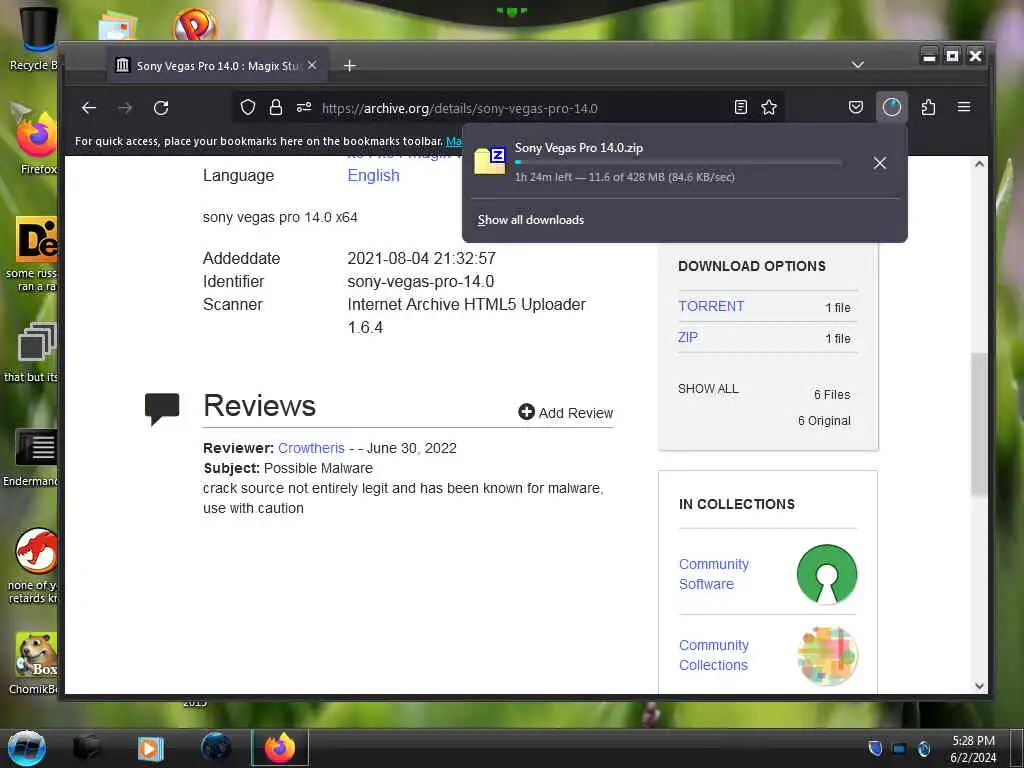
Task: Open Community Software collection link
Action: (714, 574)
